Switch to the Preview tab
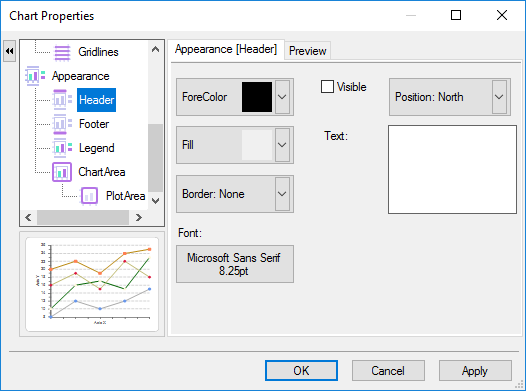526x391 pixels. coord(308,51)
